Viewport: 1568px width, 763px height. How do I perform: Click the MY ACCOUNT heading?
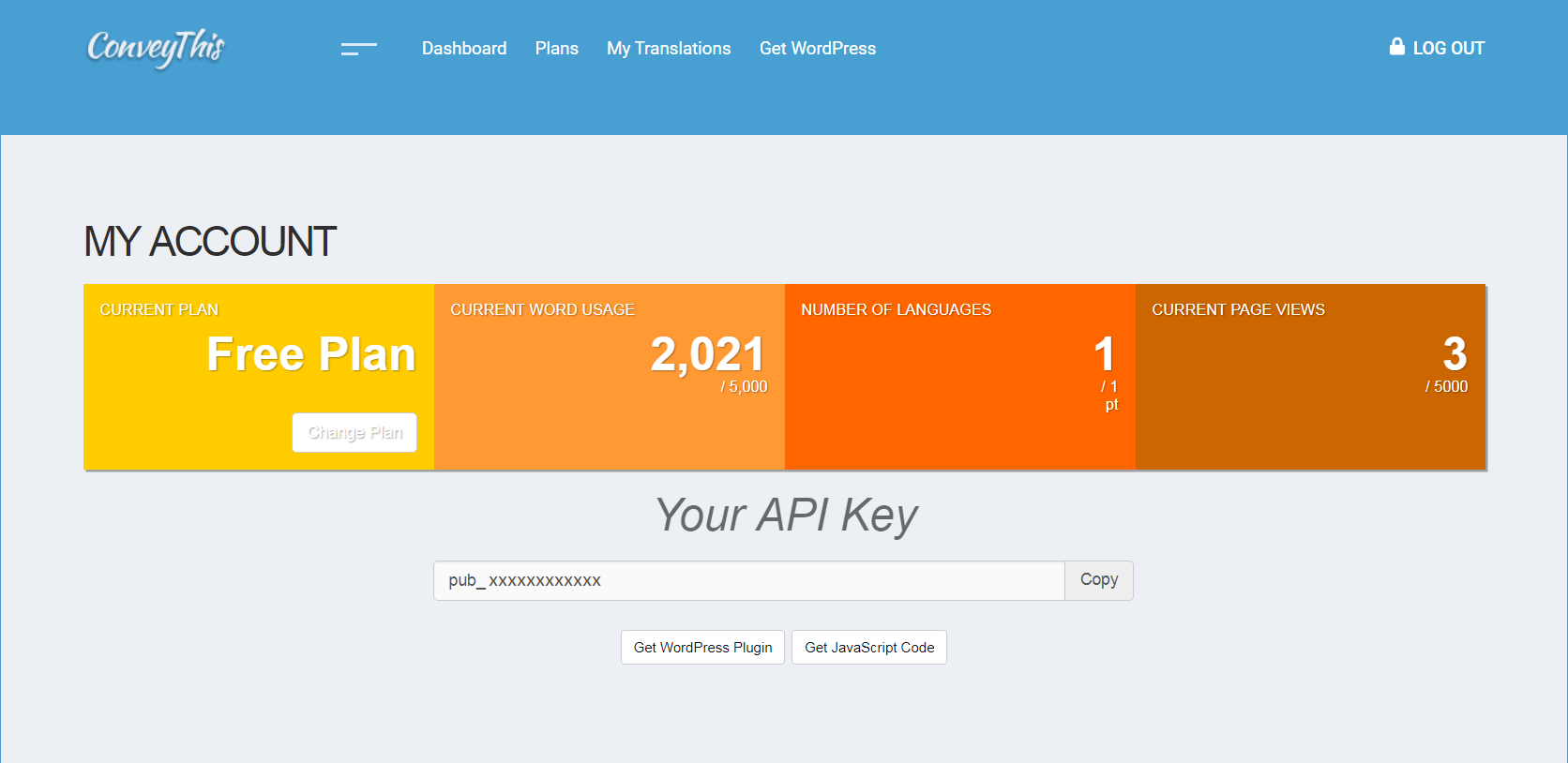point(210,242)
